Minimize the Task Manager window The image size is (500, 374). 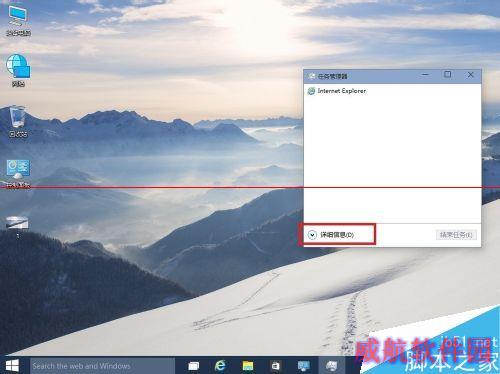click(425, 75)
